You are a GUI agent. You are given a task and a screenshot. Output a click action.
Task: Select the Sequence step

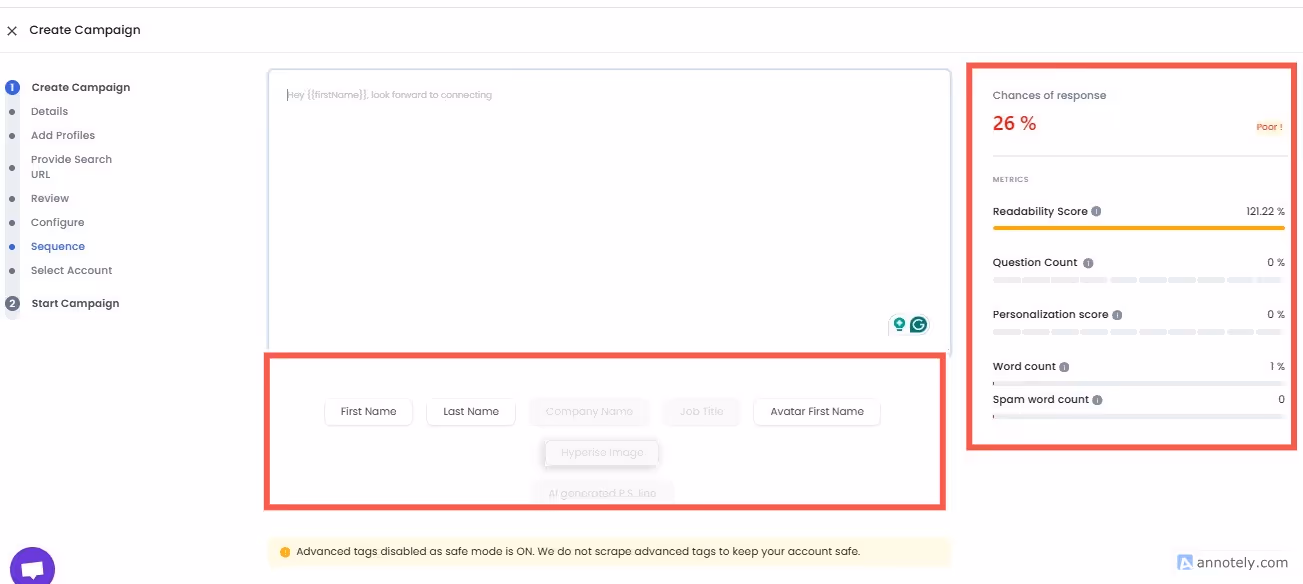click(57, 246)
